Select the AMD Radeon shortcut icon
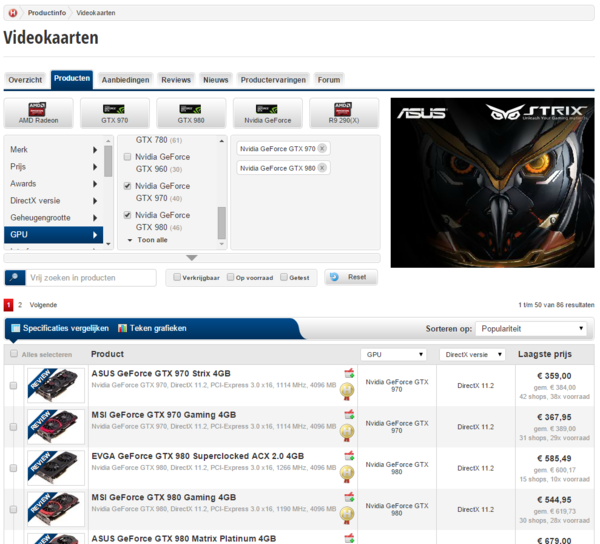This screenshot has height=544, width=600. pos(37,109)
